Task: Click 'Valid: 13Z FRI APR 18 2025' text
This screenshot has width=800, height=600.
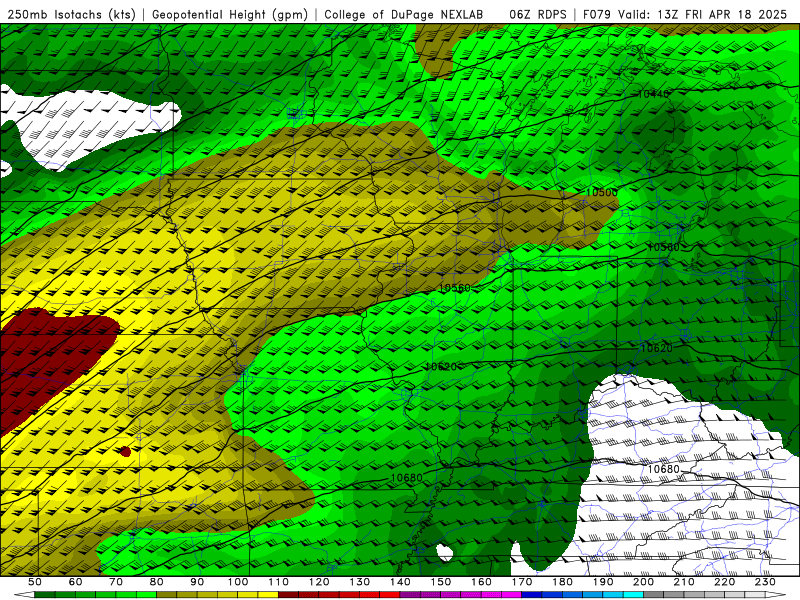Action: tap(703, 15)
